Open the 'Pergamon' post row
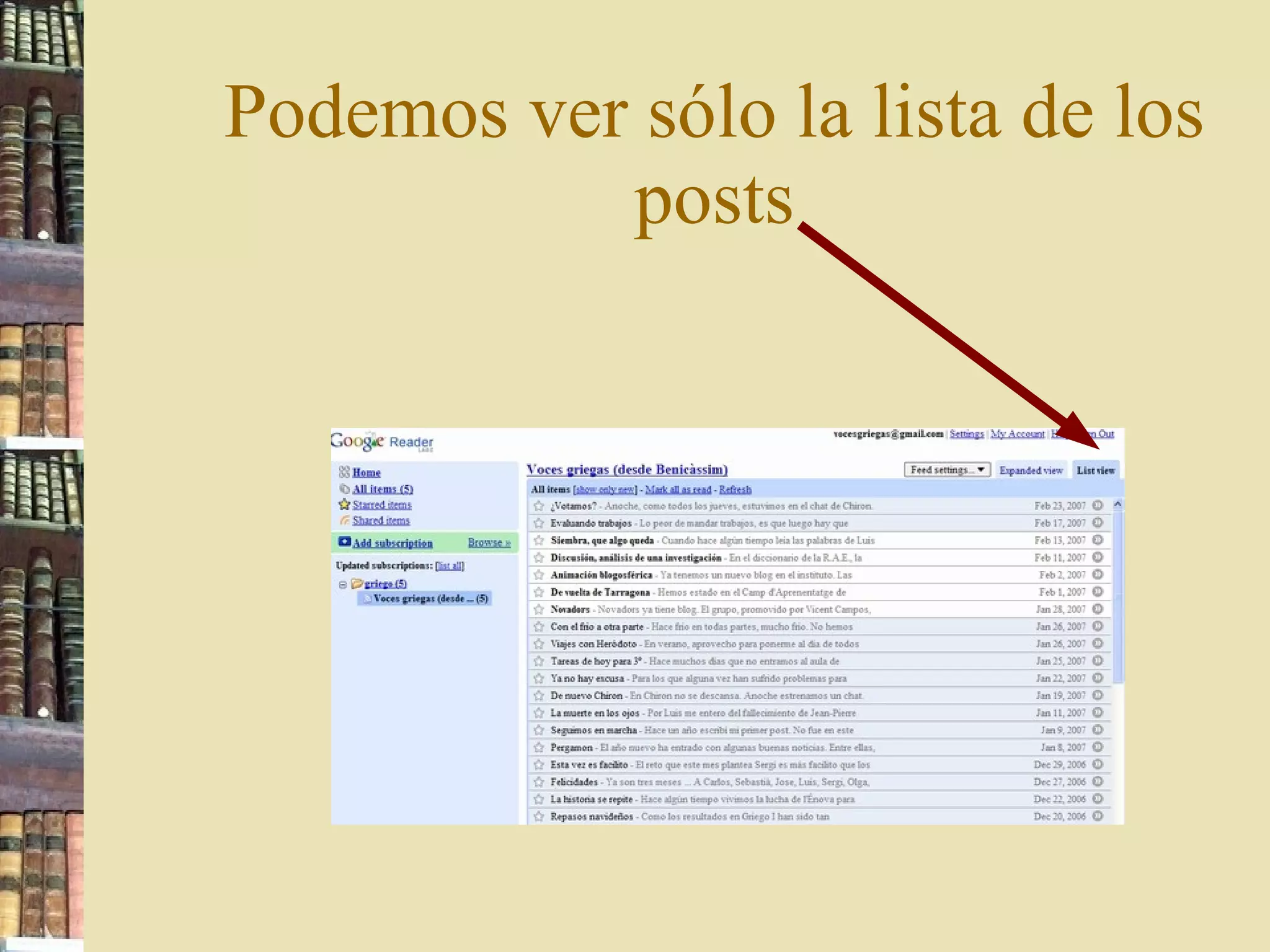The height and width of the screenshot is (952, 1270). coord(819,747)
